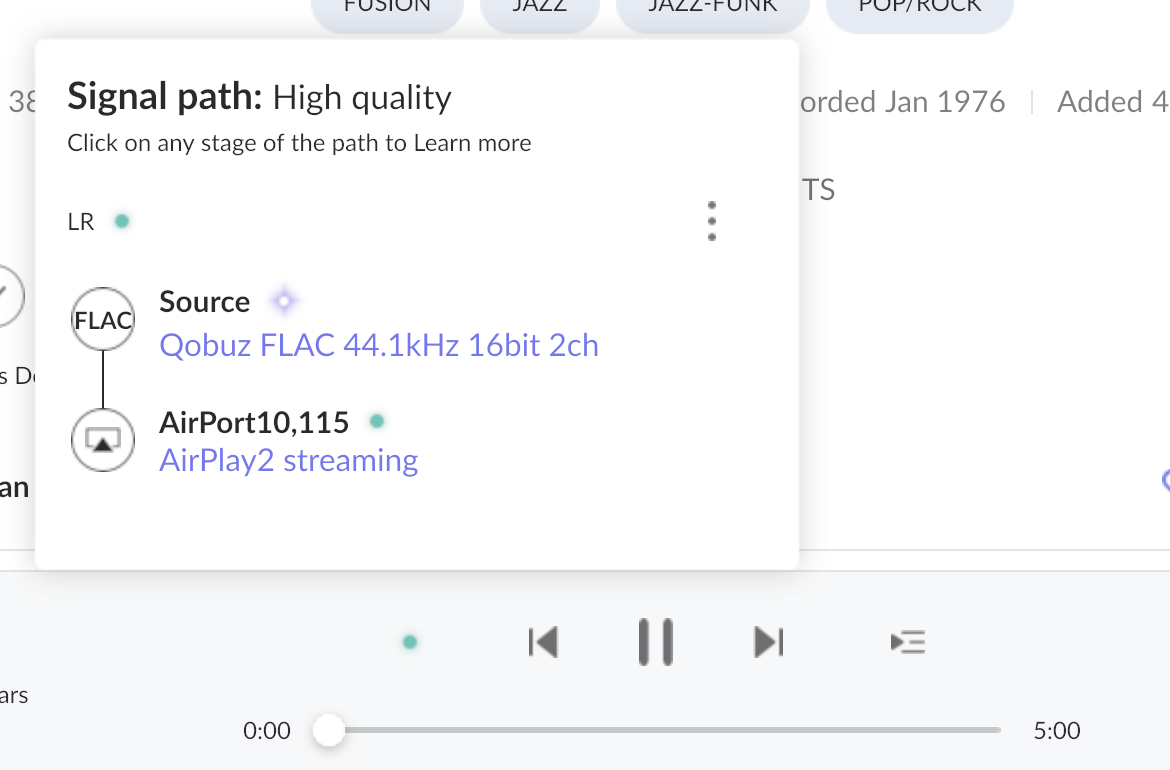Image resolution: width=1170 pixels, height=770 pixels.
Task: Skip to the previous track
Action: (542, 642)
